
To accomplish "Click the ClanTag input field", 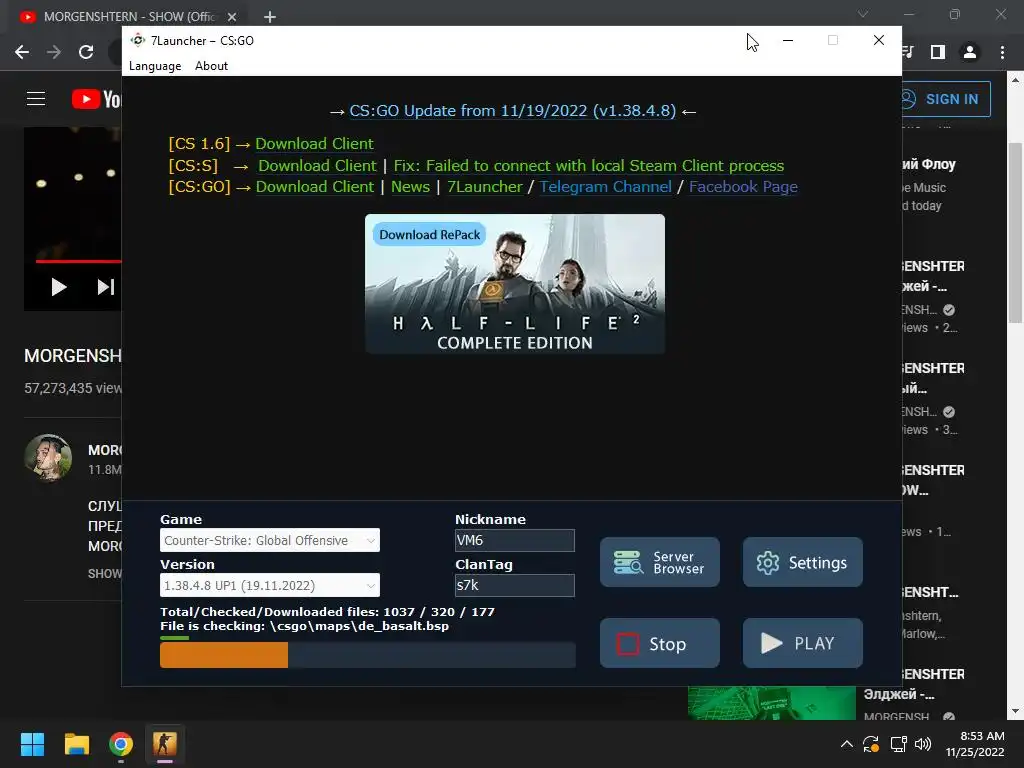I will [x=515, y=585].
